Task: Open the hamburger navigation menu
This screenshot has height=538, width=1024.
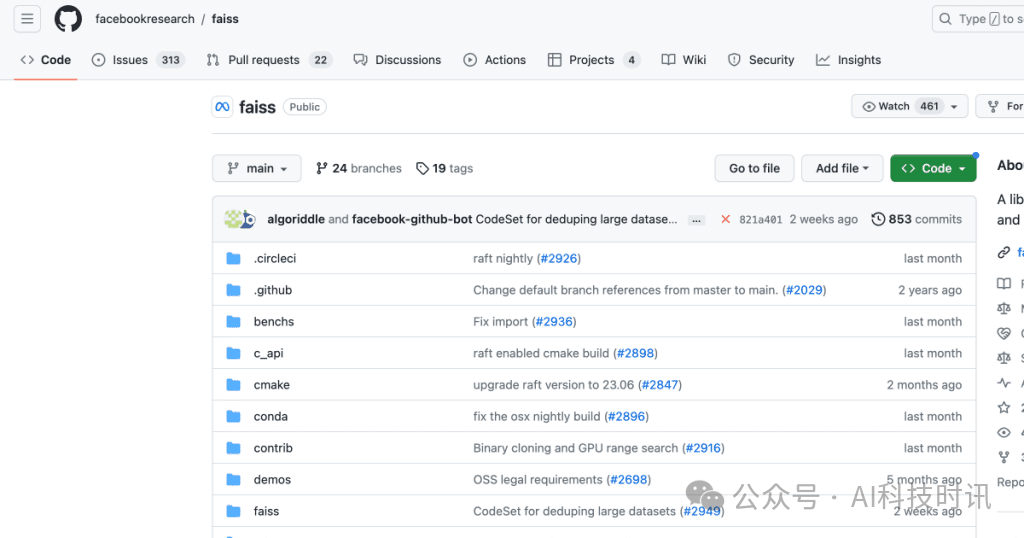Action: pyautogui.click(x=27, y=19)
